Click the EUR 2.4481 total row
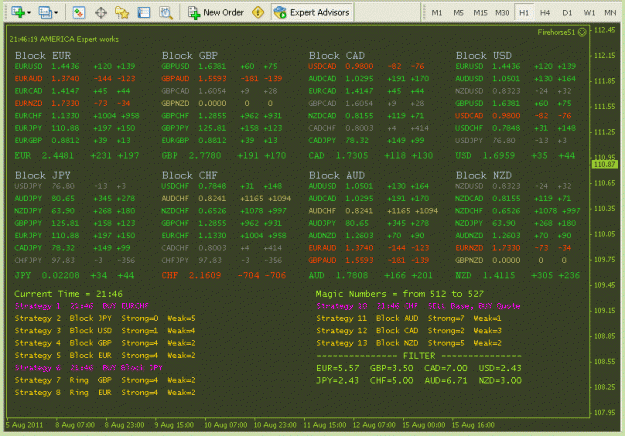 [x=77, y=155]
